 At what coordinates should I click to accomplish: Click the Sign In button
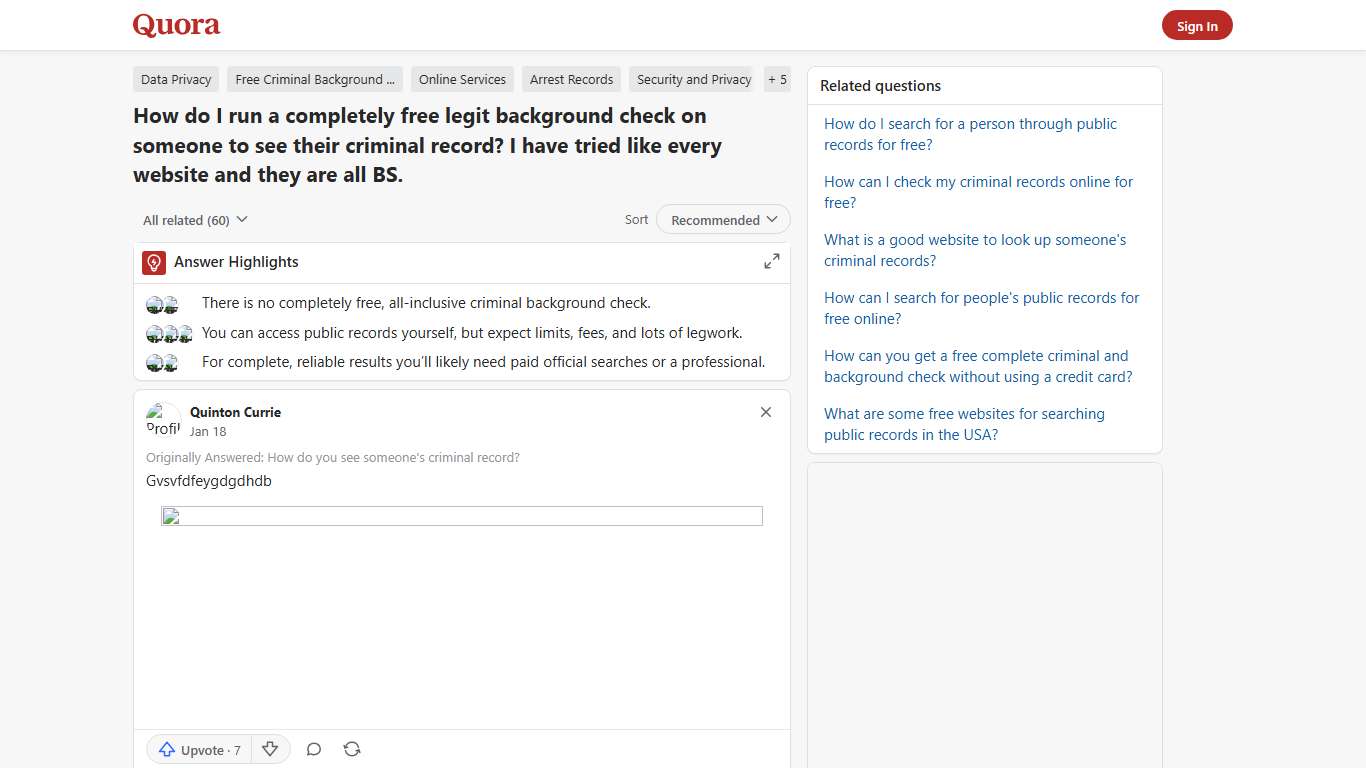point(1197,25)
